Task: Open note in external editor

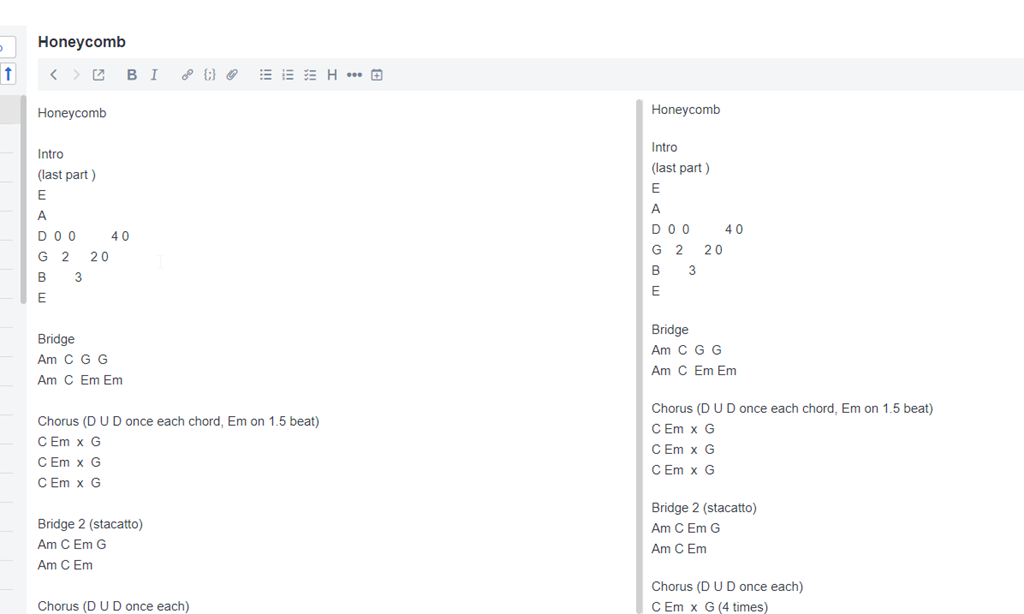Action: [x=99, y=75]
